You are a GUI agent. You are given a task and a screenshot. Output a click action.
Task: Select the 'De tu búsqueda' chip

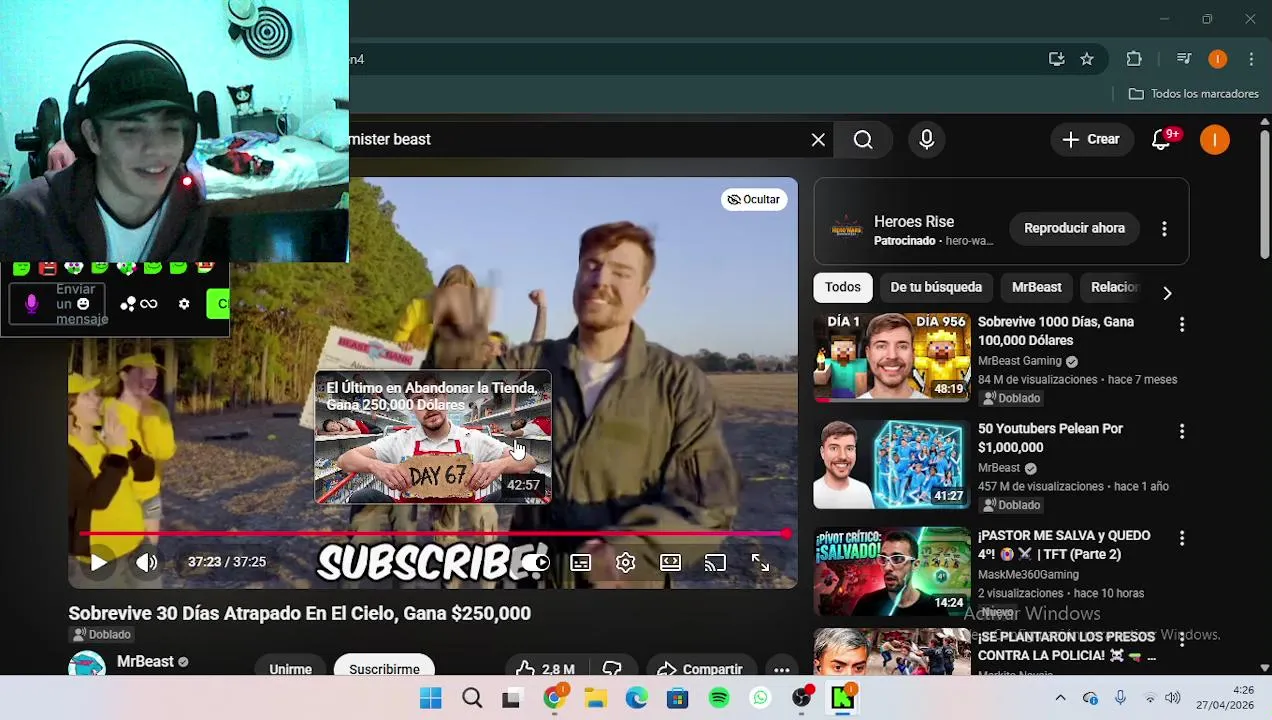[936, 287]
